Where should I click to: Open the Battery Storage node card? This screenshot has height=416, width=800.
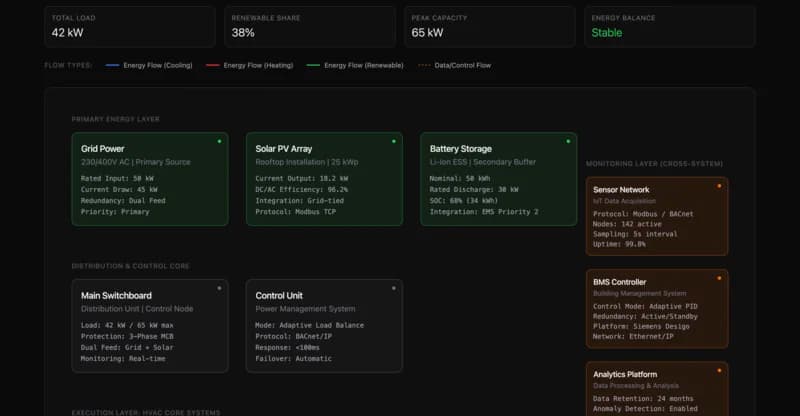497,179
